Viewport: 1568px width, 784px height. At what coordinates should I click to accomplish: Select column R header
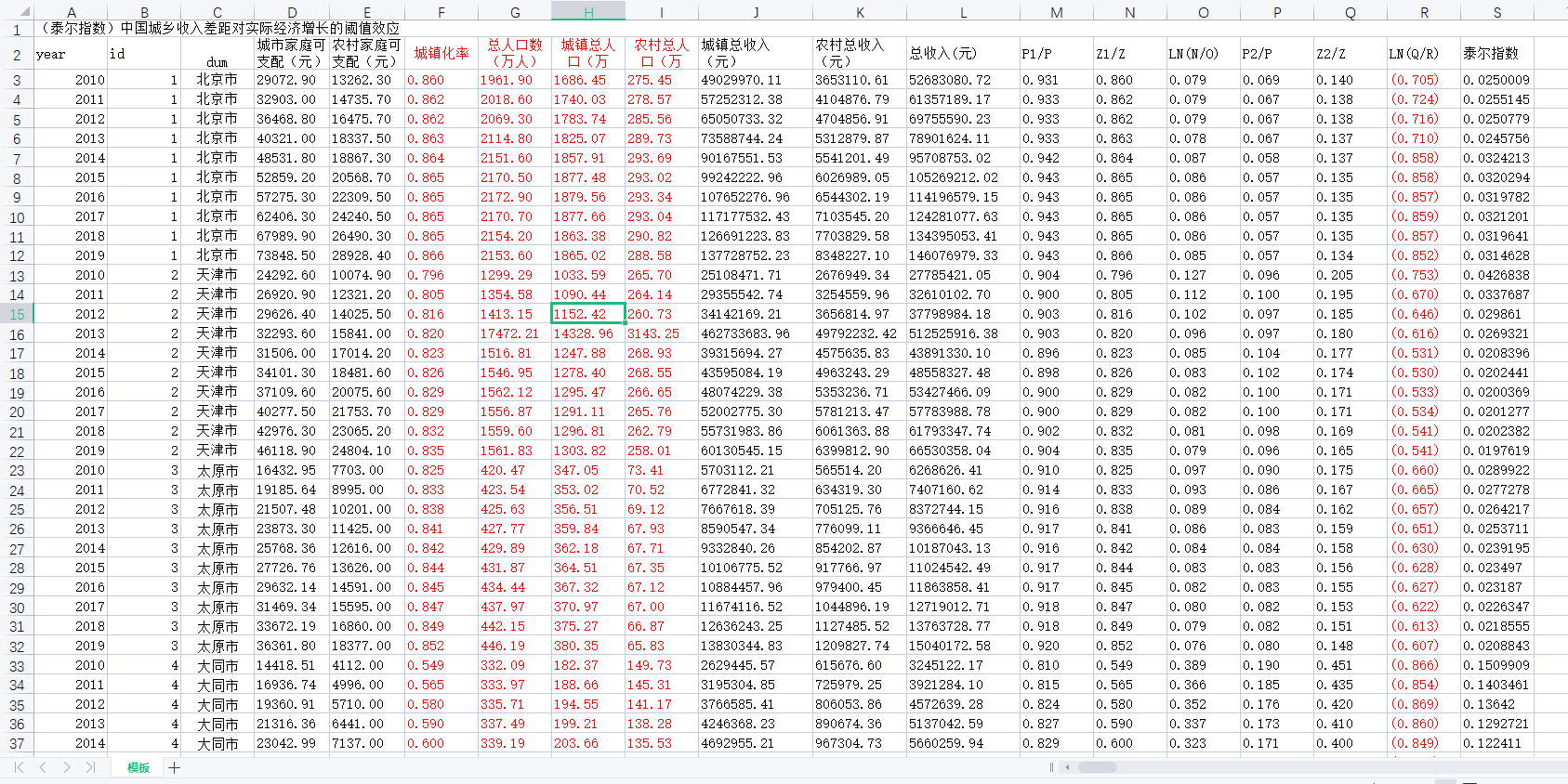[1424, 12]
